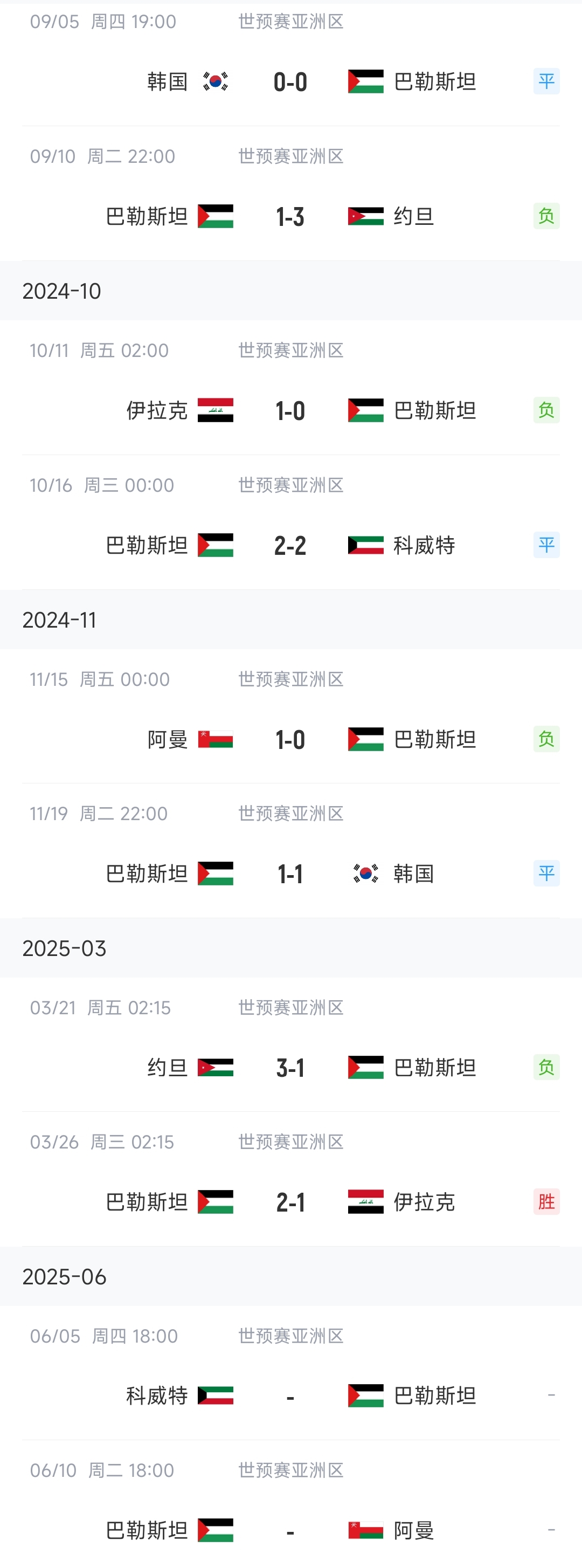Viewport: 582px width, 1568px height.
Task: Select the 2025-03 month header
Action: click(64, 948)
